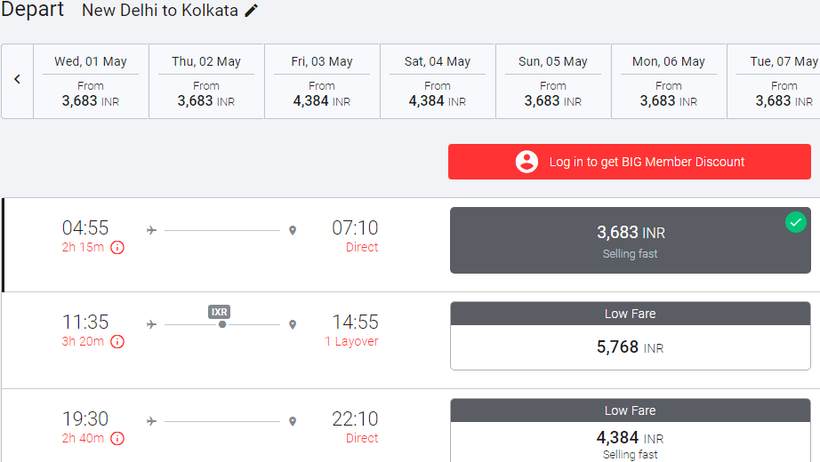
Task: Click the IXR layover stop badge
Action: click(x=220, y=312)
